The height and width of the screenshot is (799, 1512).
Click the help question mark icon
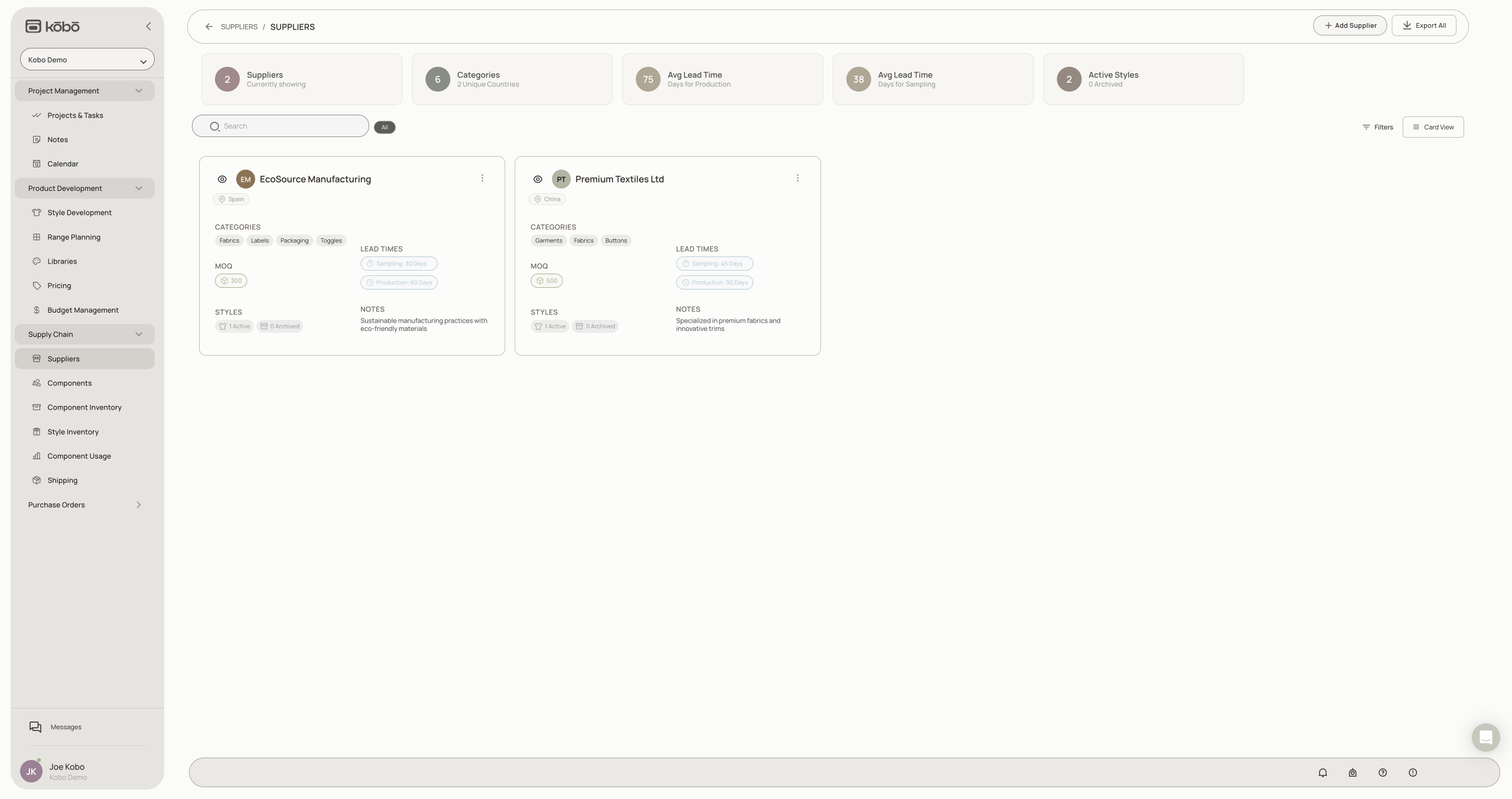pos(1383,772)
